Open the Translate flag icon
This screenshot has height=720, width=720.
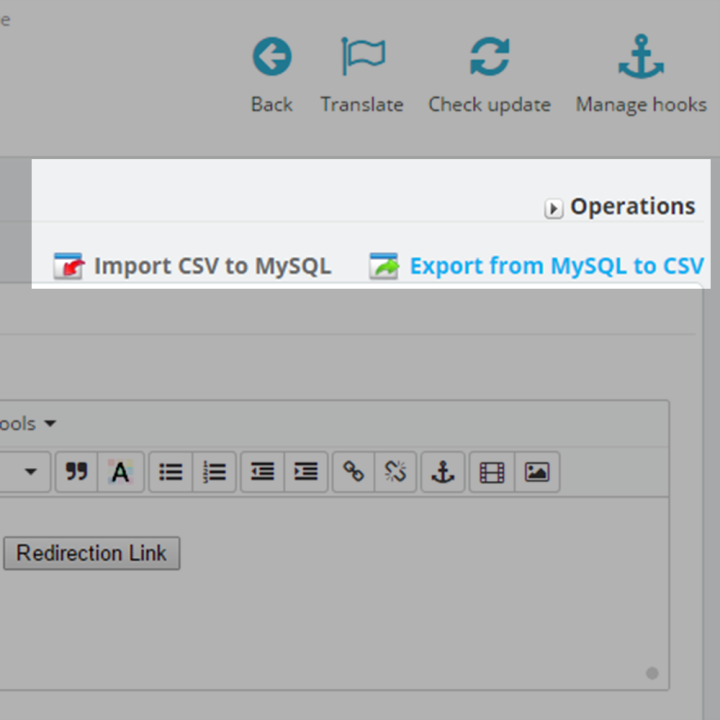(363, 56)
